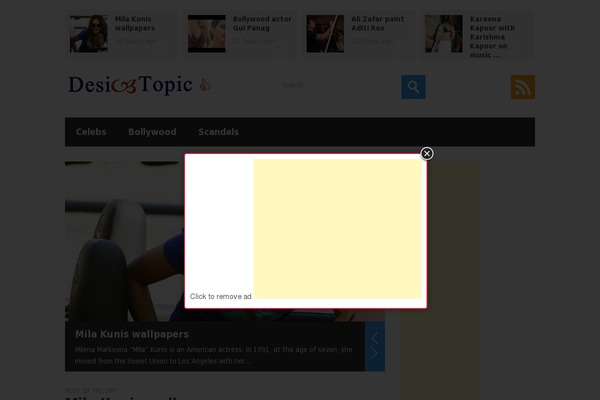The image size is (600, 400).
Task: Click the '11 hours ago' timestamp
Action: pyautogui.click(x=253, y=41)
